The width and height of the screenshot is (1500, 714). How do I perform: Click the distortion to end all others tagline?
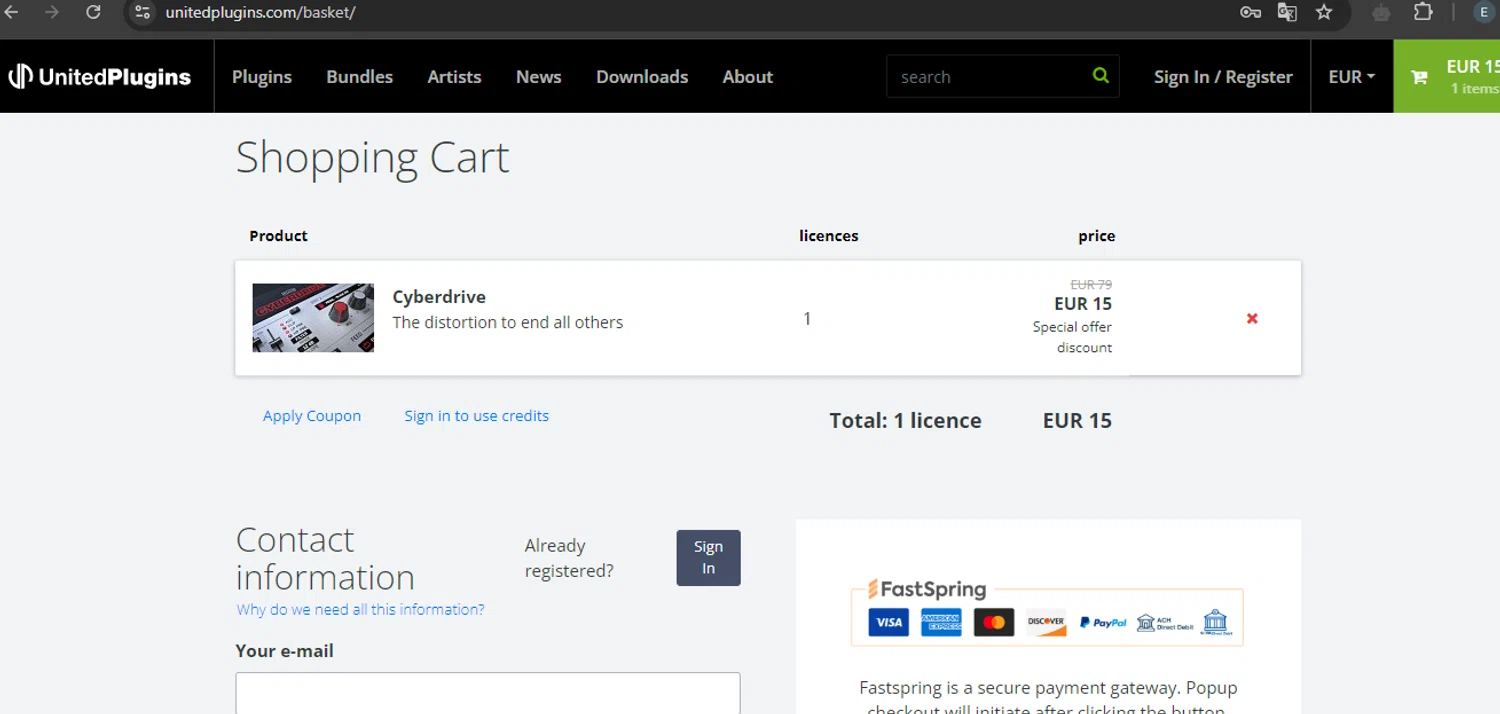(x=508, y=322)
